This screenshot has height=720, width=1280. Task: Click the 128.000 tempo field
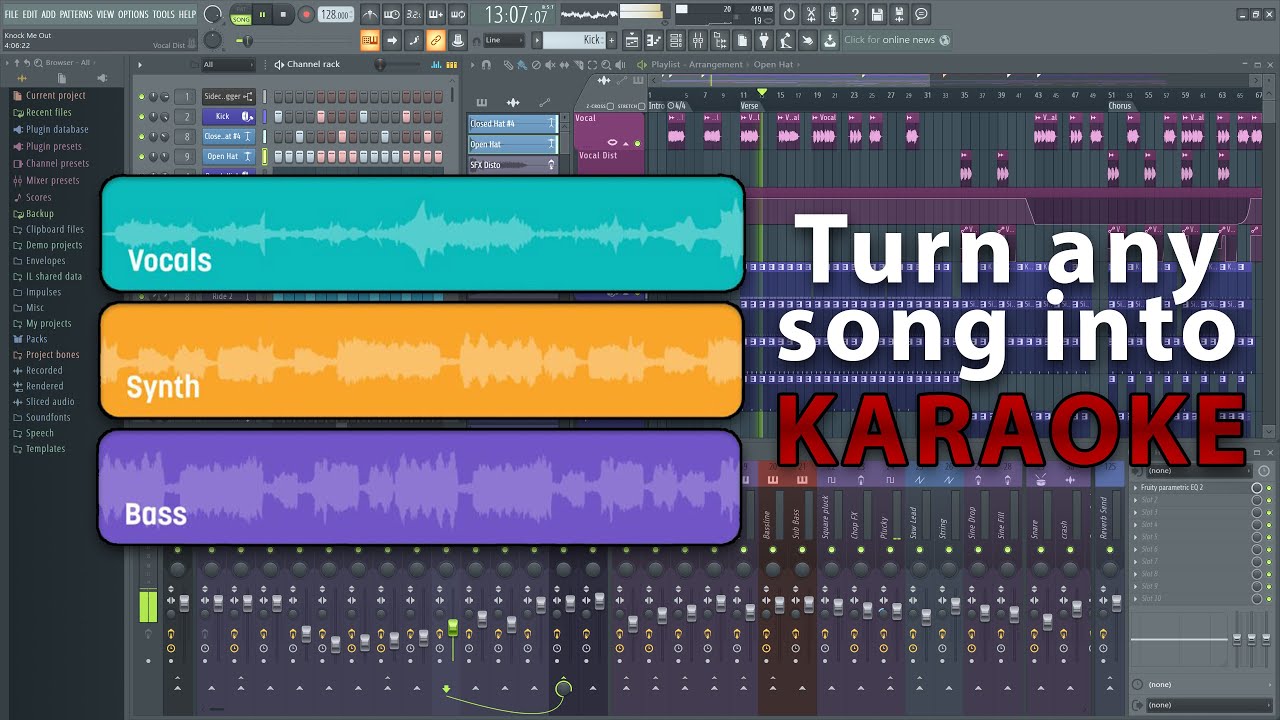(x=336, y=14)
